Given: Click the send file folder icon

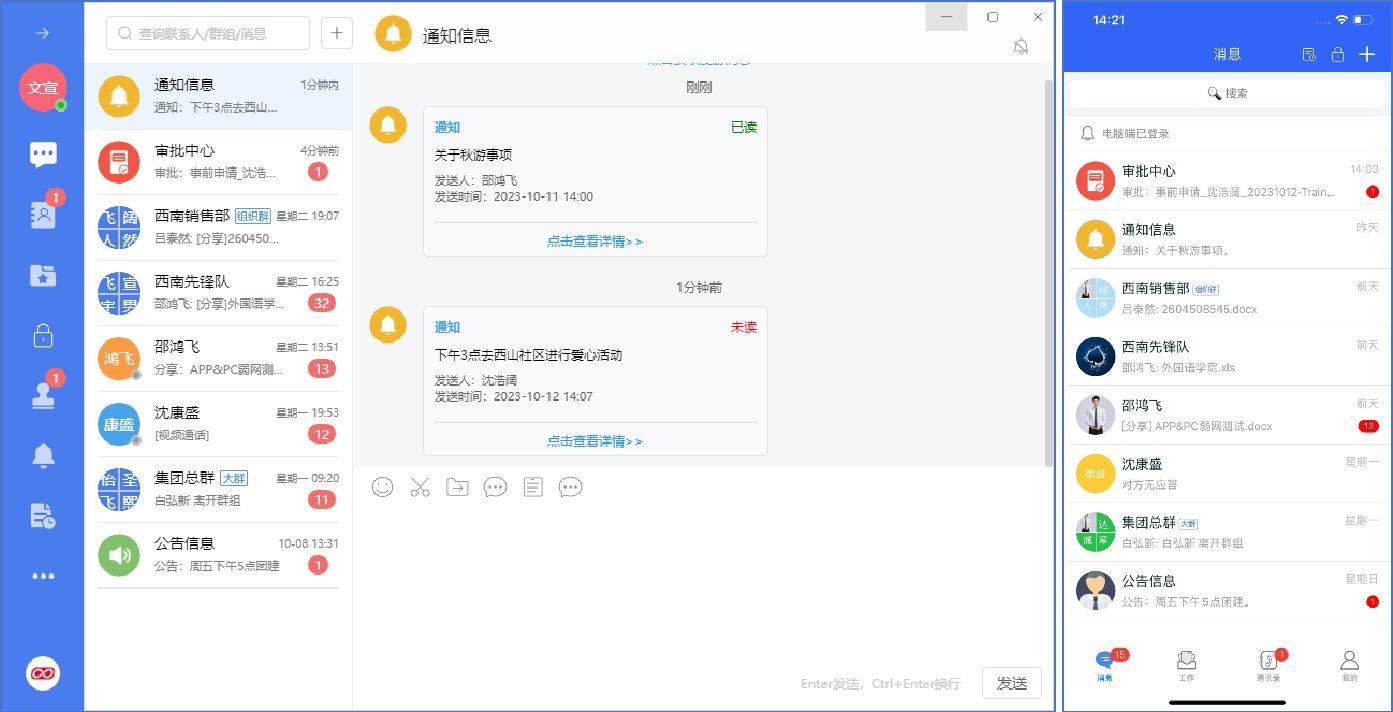Looking at the screenshot, I should point(457,487).
